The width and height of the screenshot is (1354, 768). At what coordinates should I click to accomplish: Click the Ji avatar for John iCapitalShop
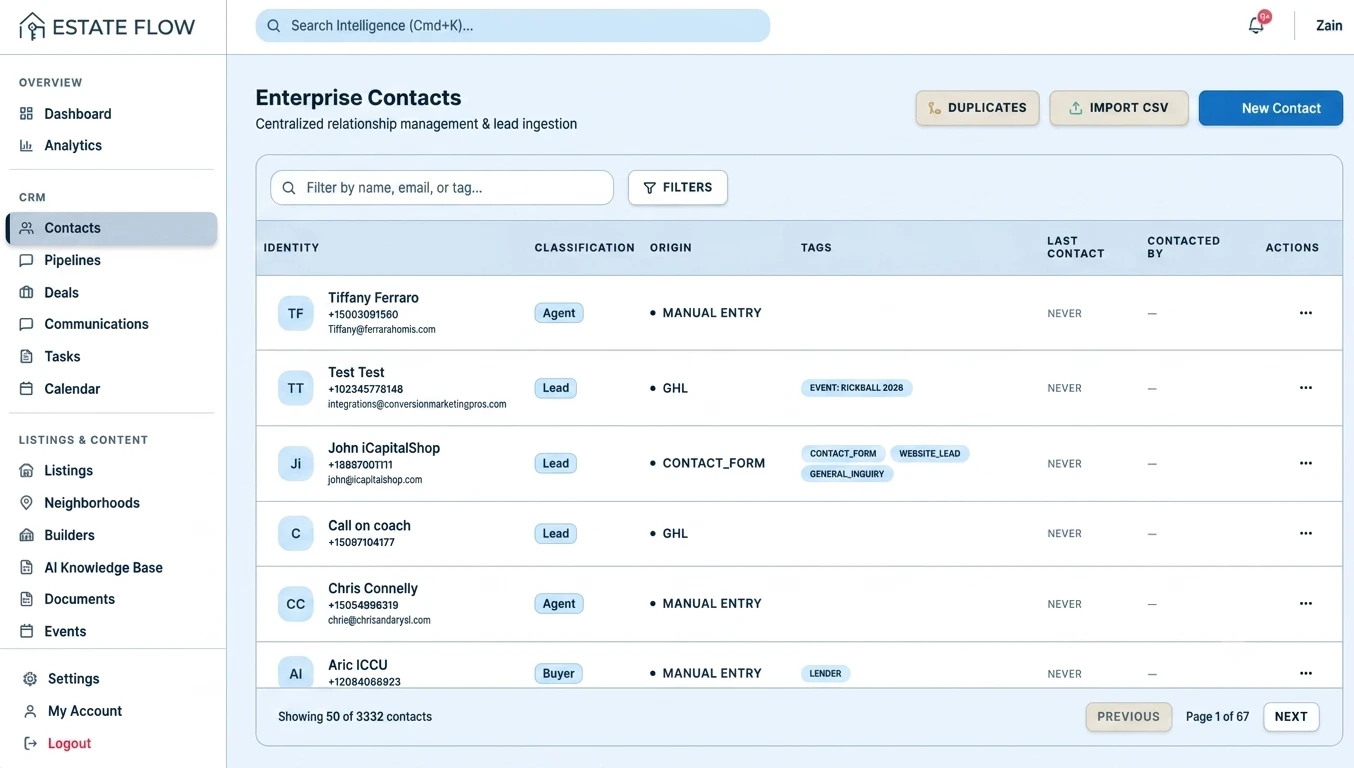point(296,464)
